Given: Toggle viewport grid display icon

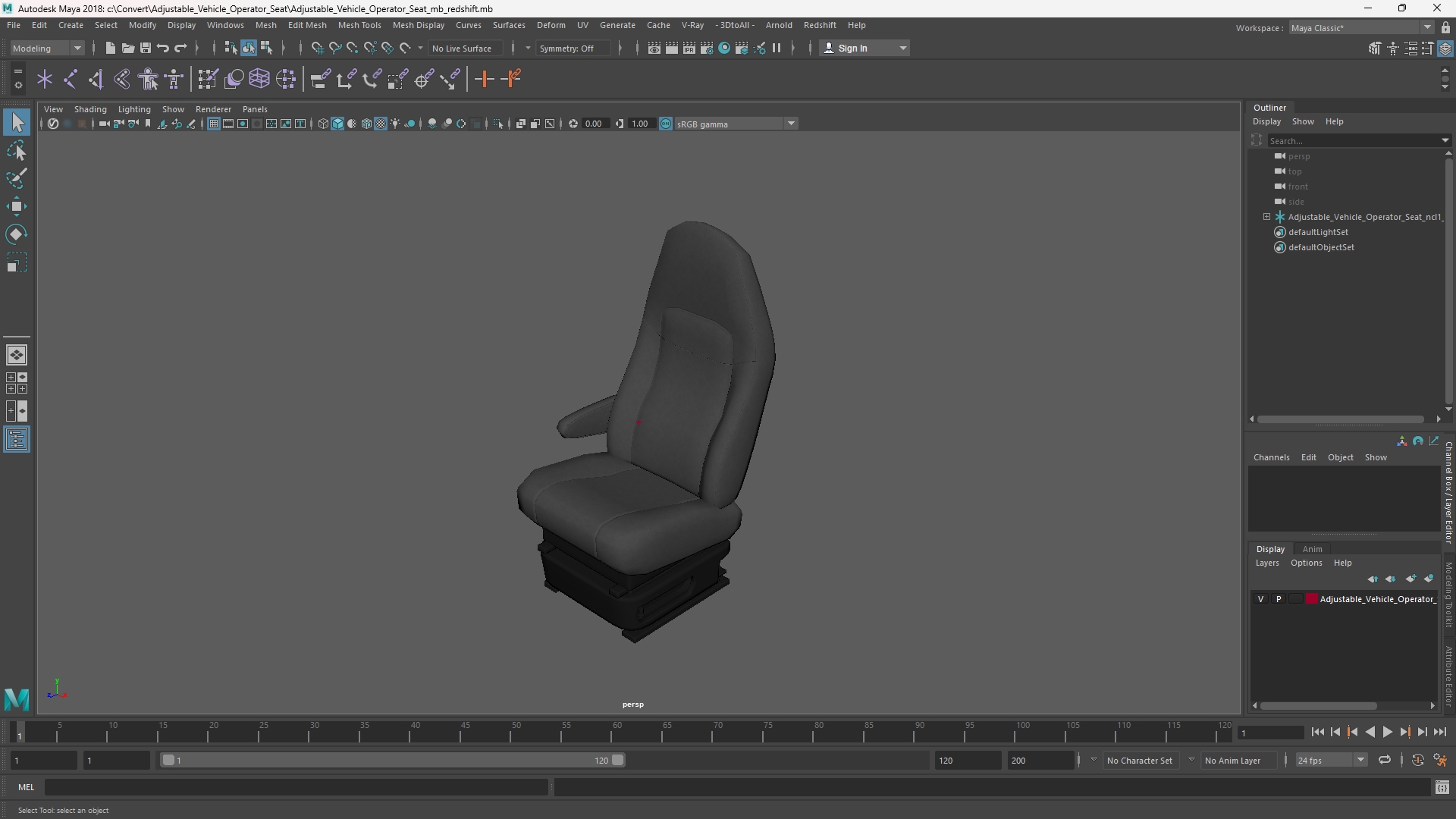Looking at the screenshot, I should tap(214, 124).
